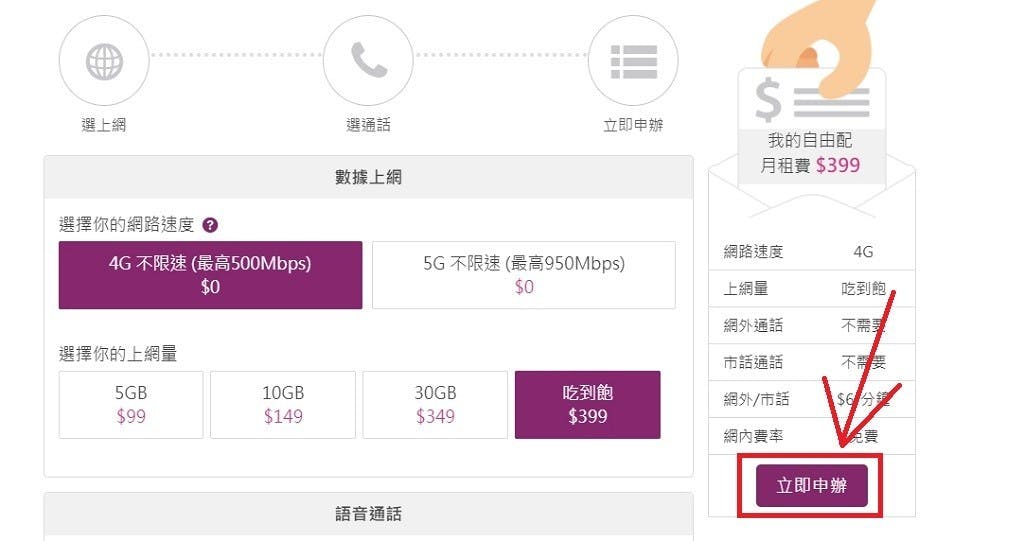The height and width of the screenshot is (541, 1024).
Task: Choose the 10GB $149 data plan
Action: click(x=283, y=405)
